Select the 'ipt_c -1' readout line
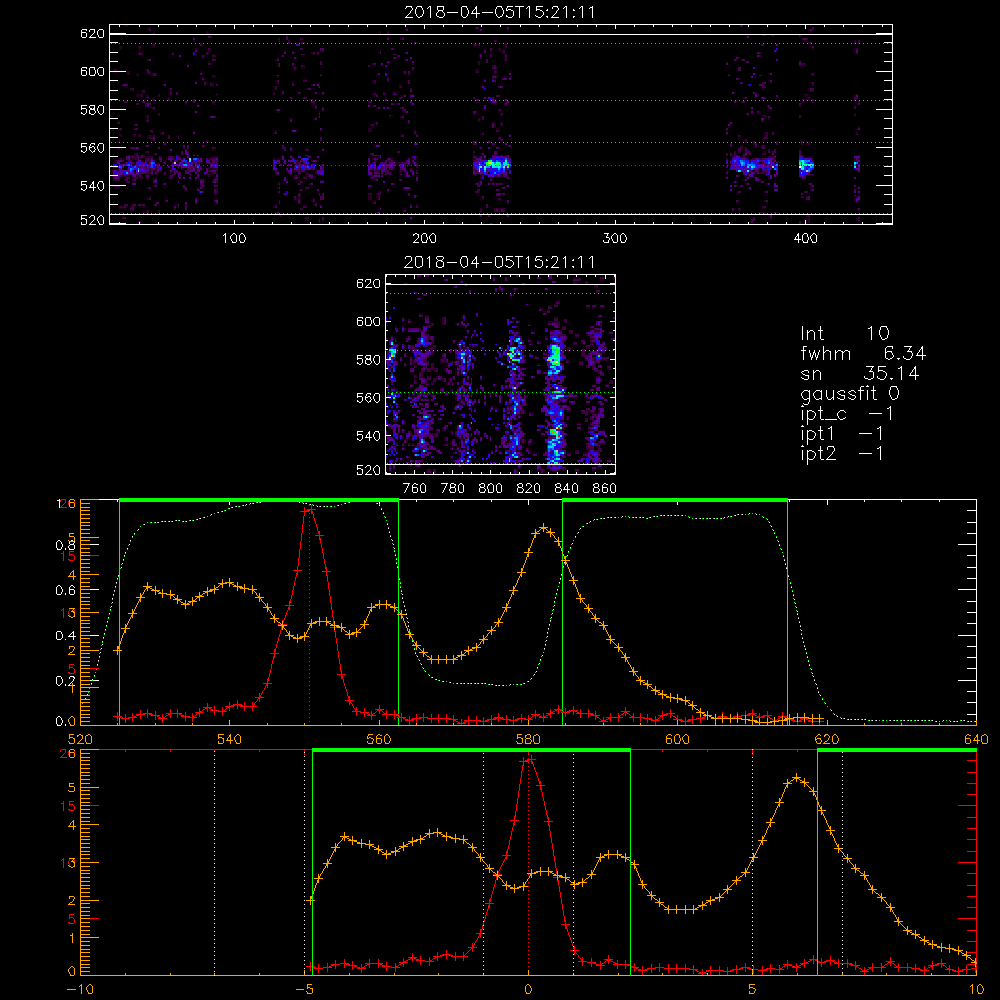 (x=847, y=414)
